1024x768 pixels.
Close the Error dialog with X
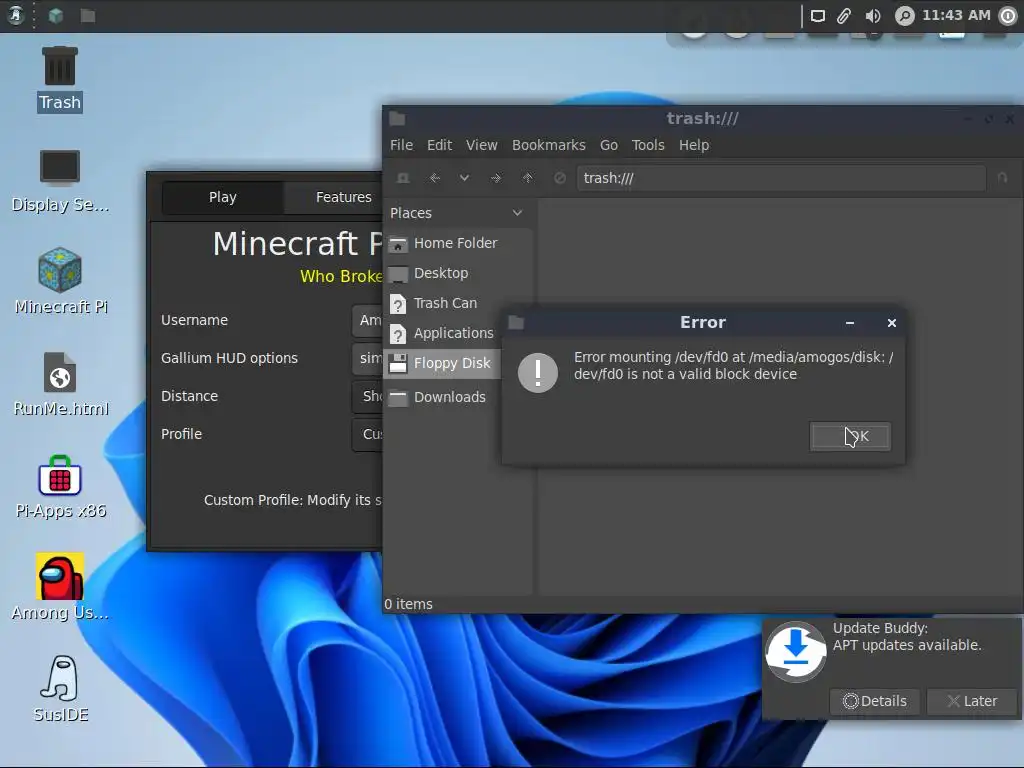point(891,323)
